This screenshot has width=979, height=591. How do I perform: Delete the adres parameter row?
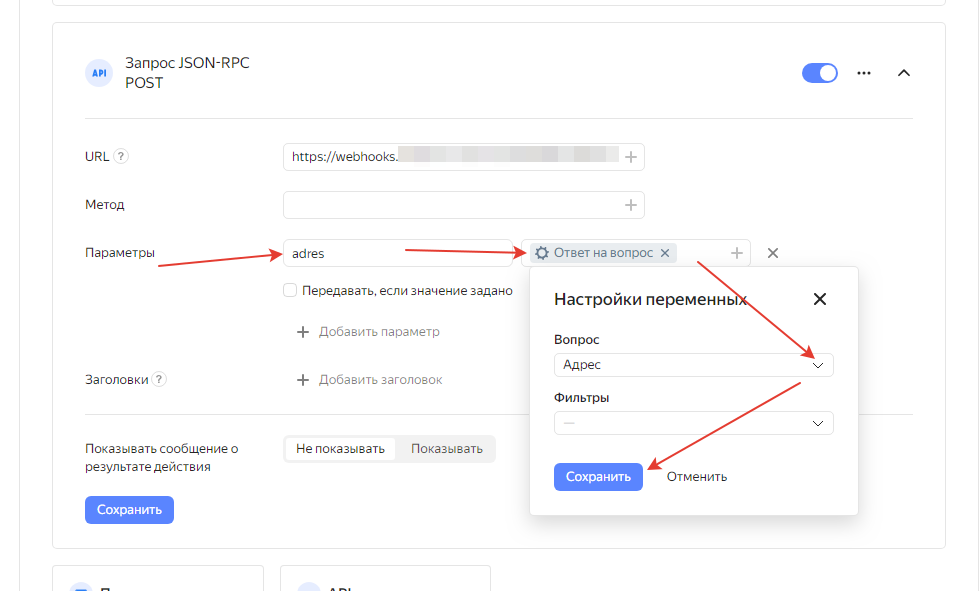(772, 253)
